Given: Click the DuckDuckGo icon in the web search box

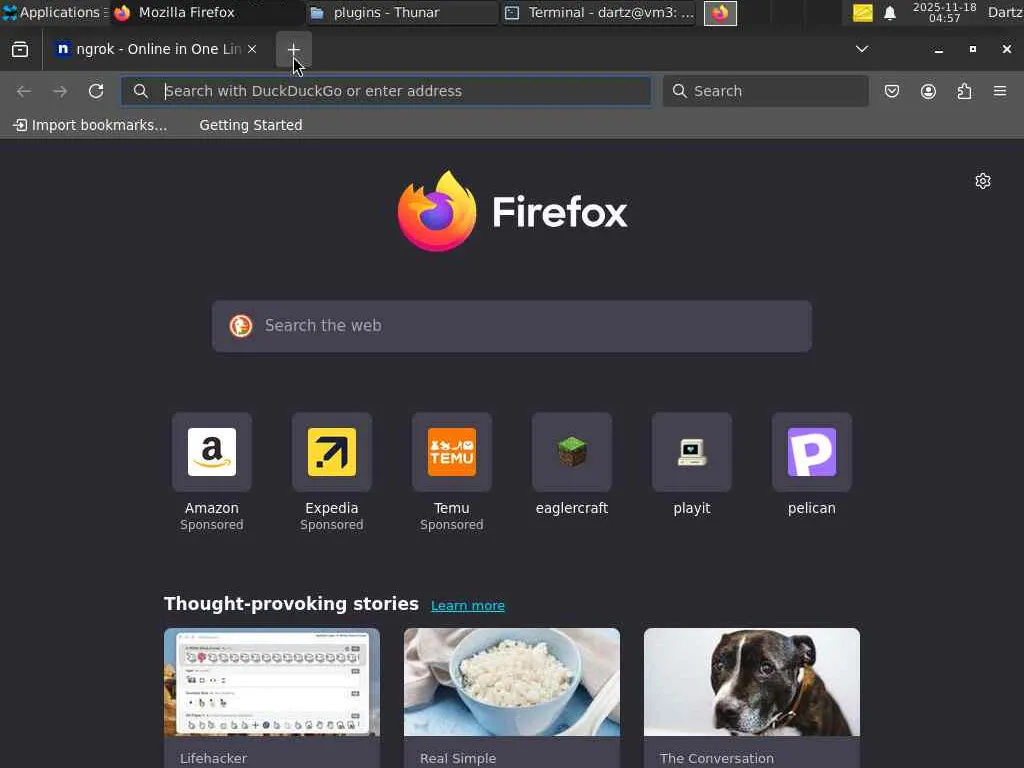Looking at the screenshot, I should tap(241, 325).
